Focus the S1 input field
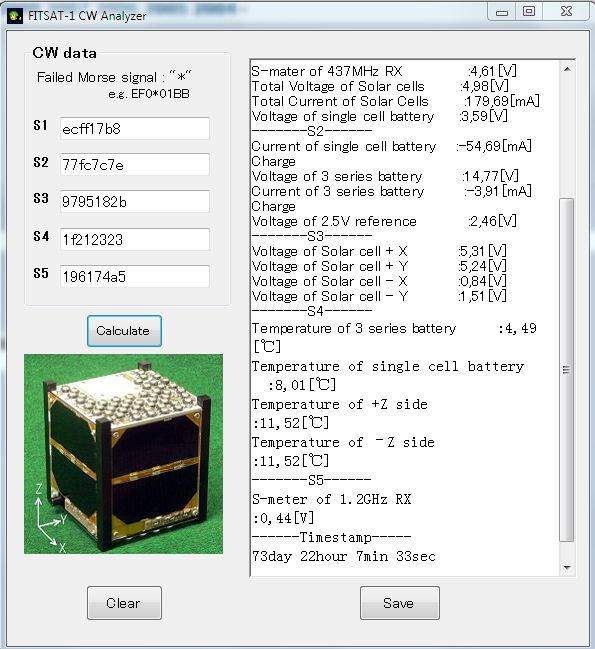The width and height of the screenshot is (595, 649). tap(134, 129)
